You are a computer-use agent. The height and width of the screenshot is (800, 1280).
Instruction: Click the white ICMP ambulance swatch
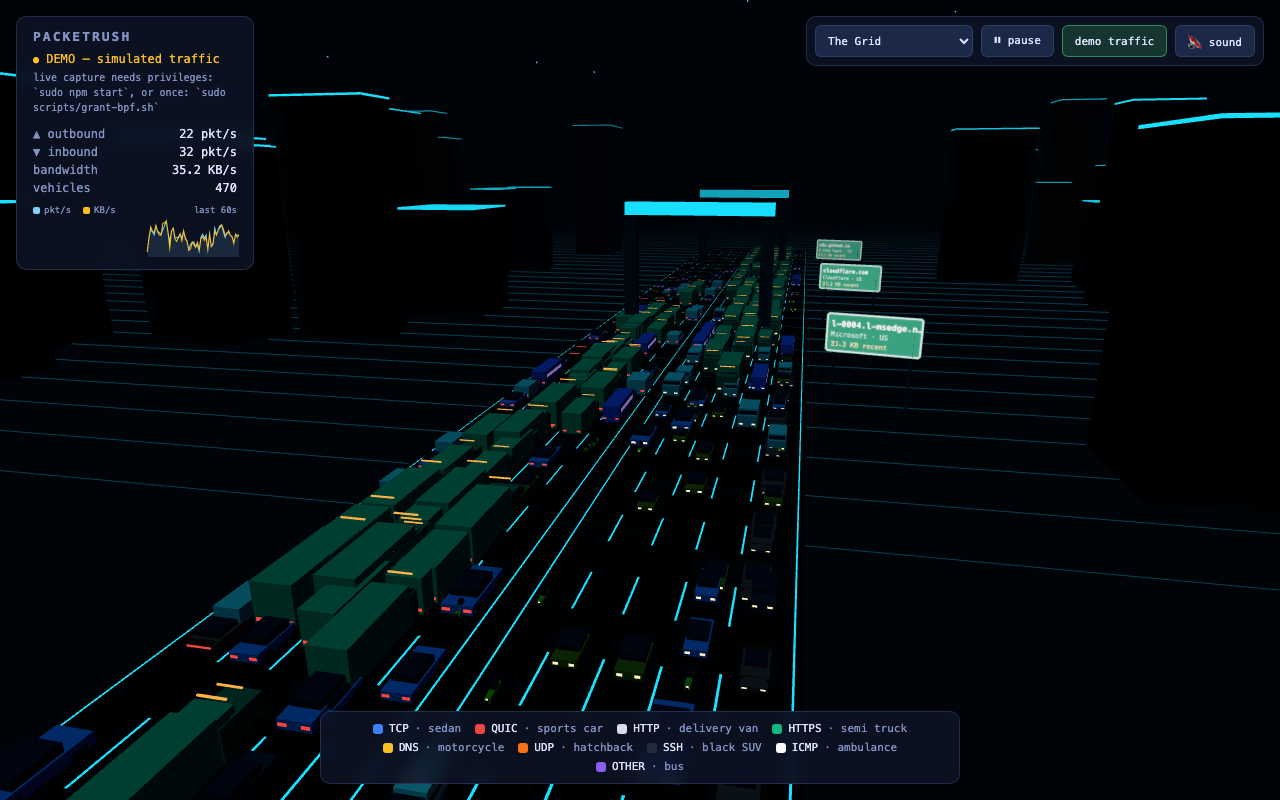(781, 748)
